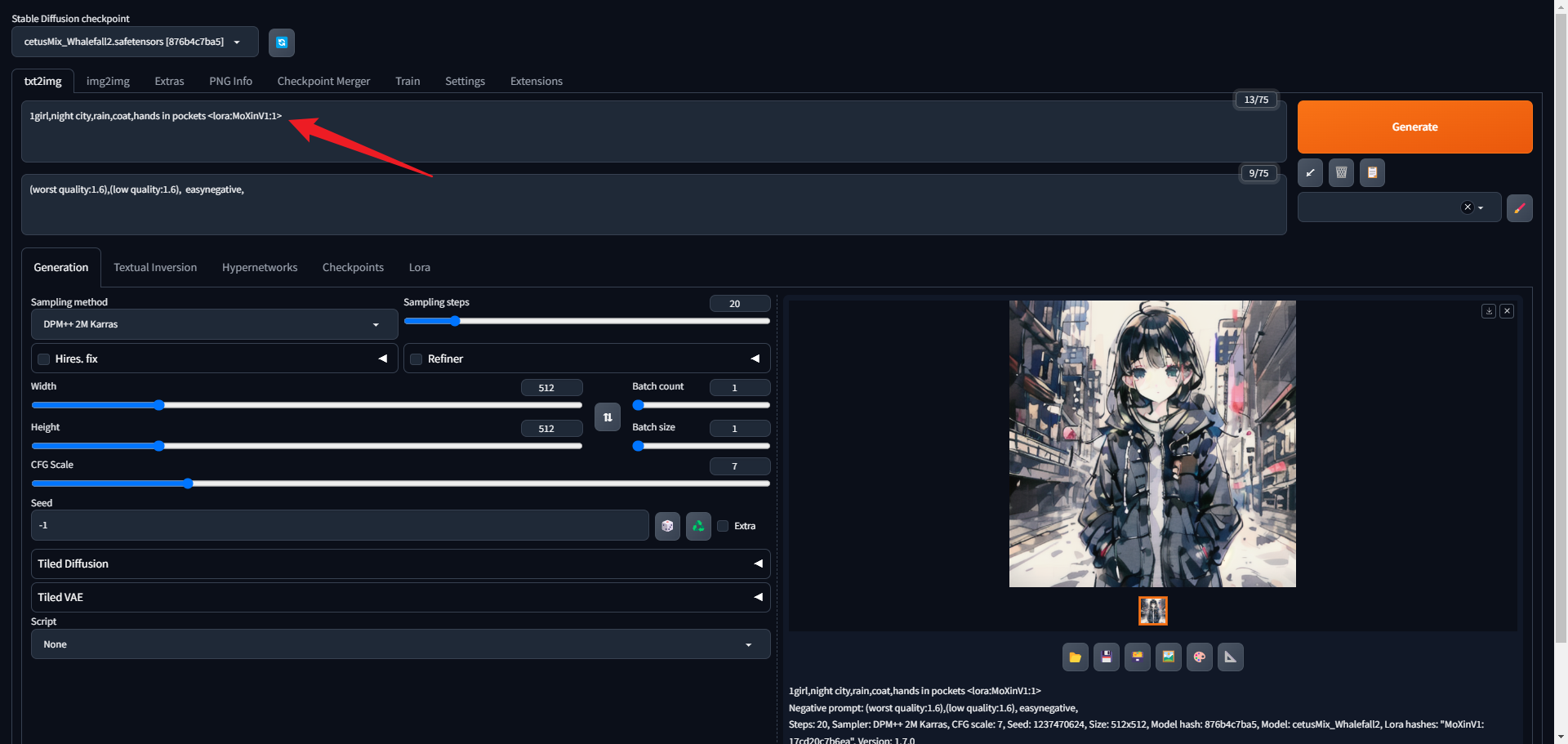Screen dimensions: 1568x744
Task: Click the apply styles clipboard icon
Action: [x=1372, y=173]
